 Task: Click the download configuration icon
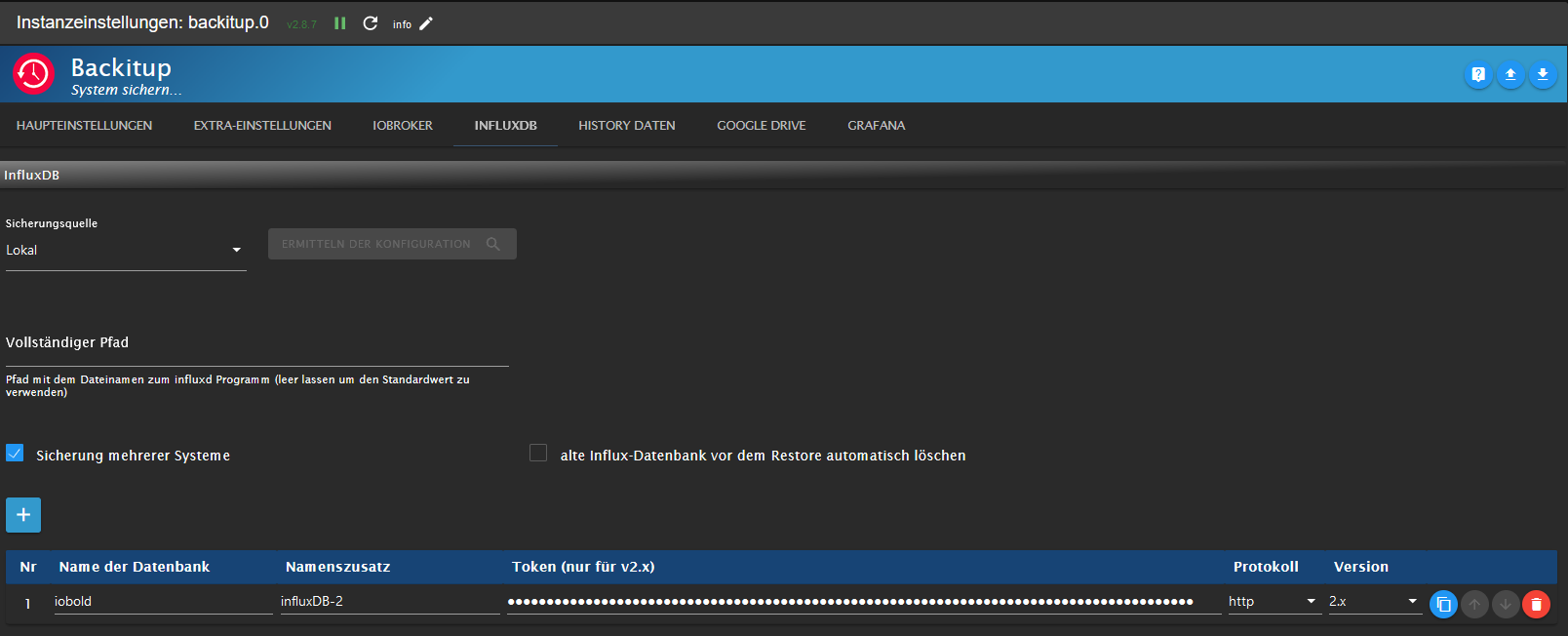tap(1543, 74)
